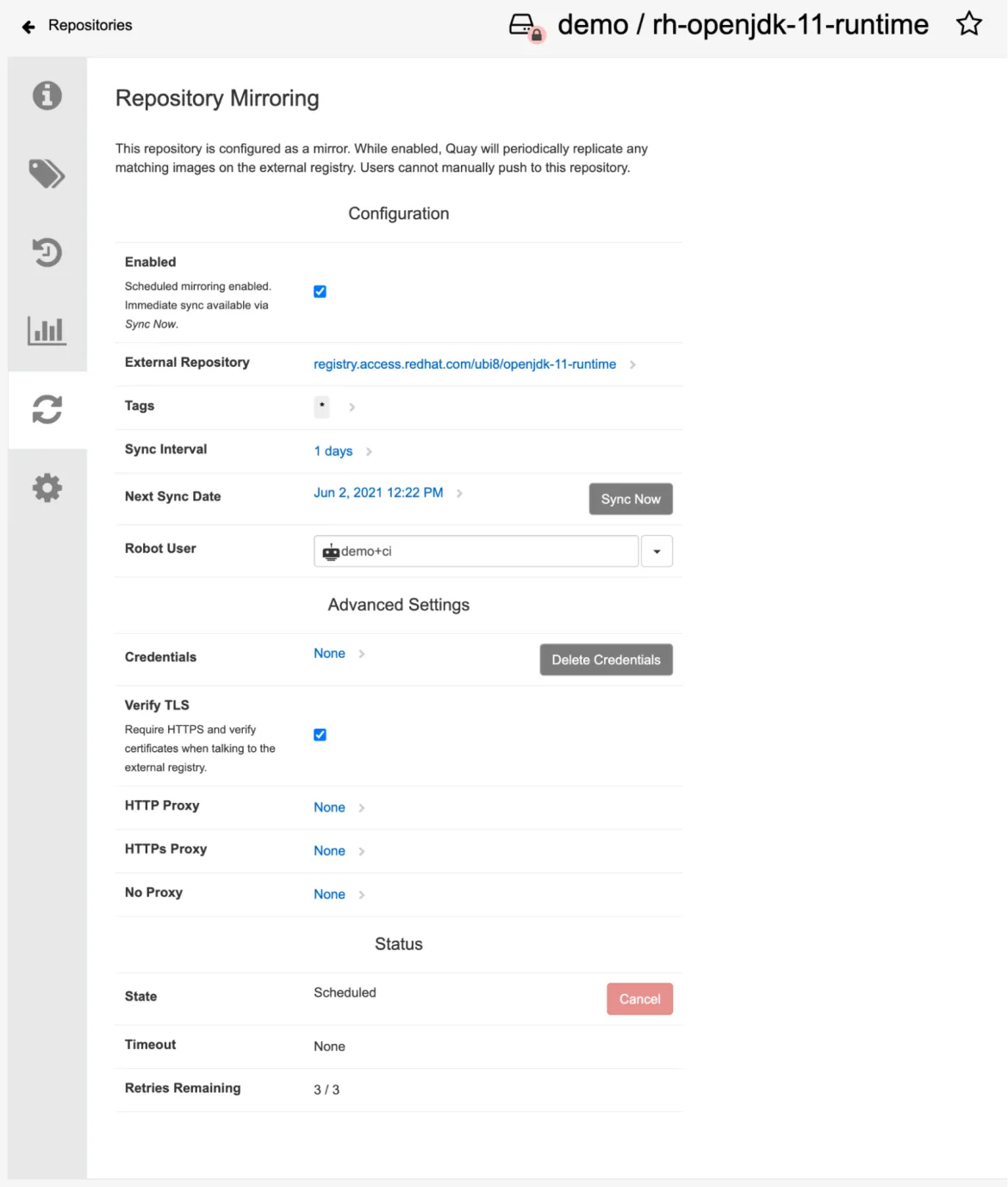Select the Repository Mirroring sync icon
This screenshot has height=1187, width=1008.
click(47, 409)
